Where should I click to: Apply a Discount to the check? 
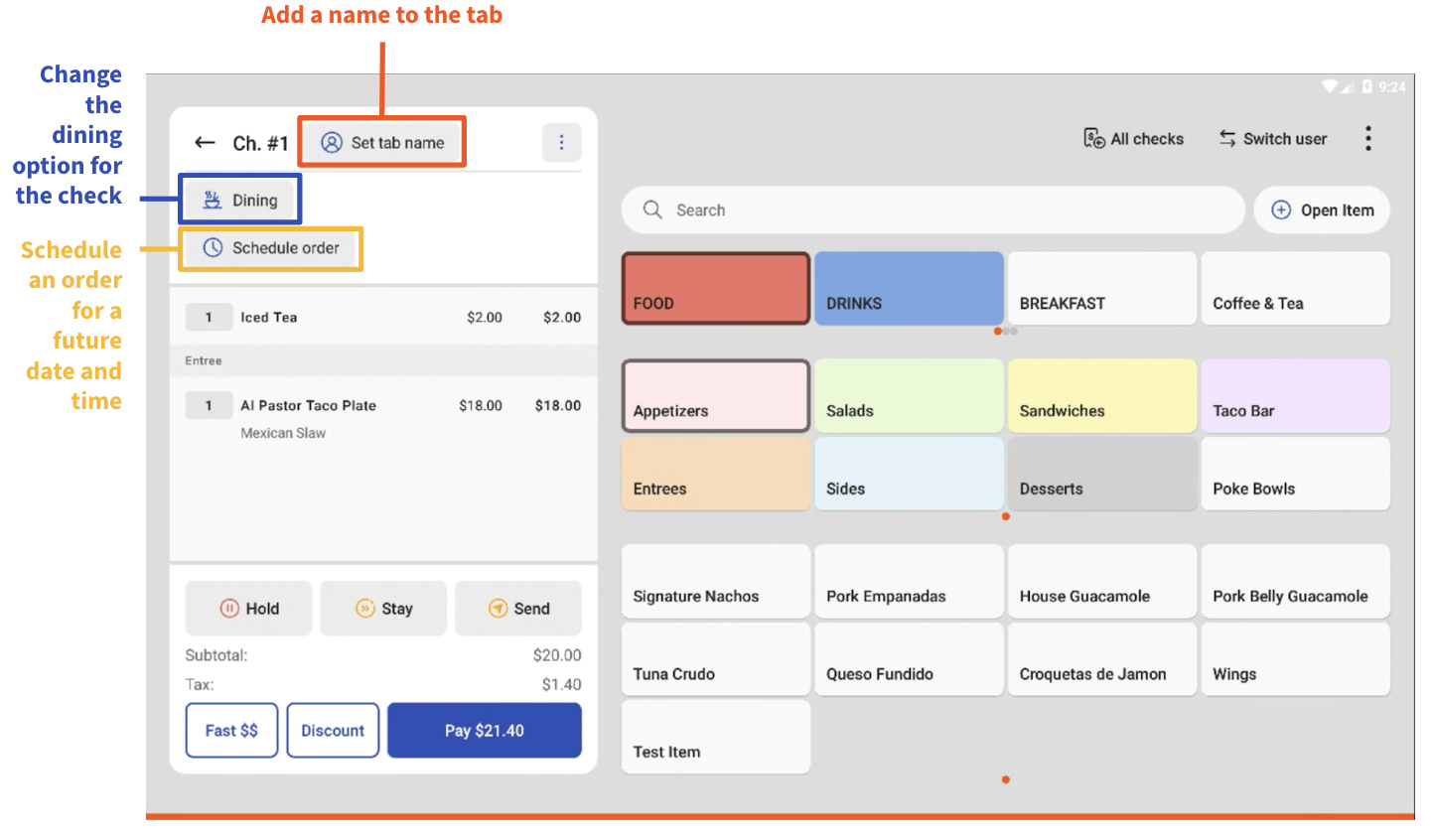pyautogui.click(x=332, y=730)
